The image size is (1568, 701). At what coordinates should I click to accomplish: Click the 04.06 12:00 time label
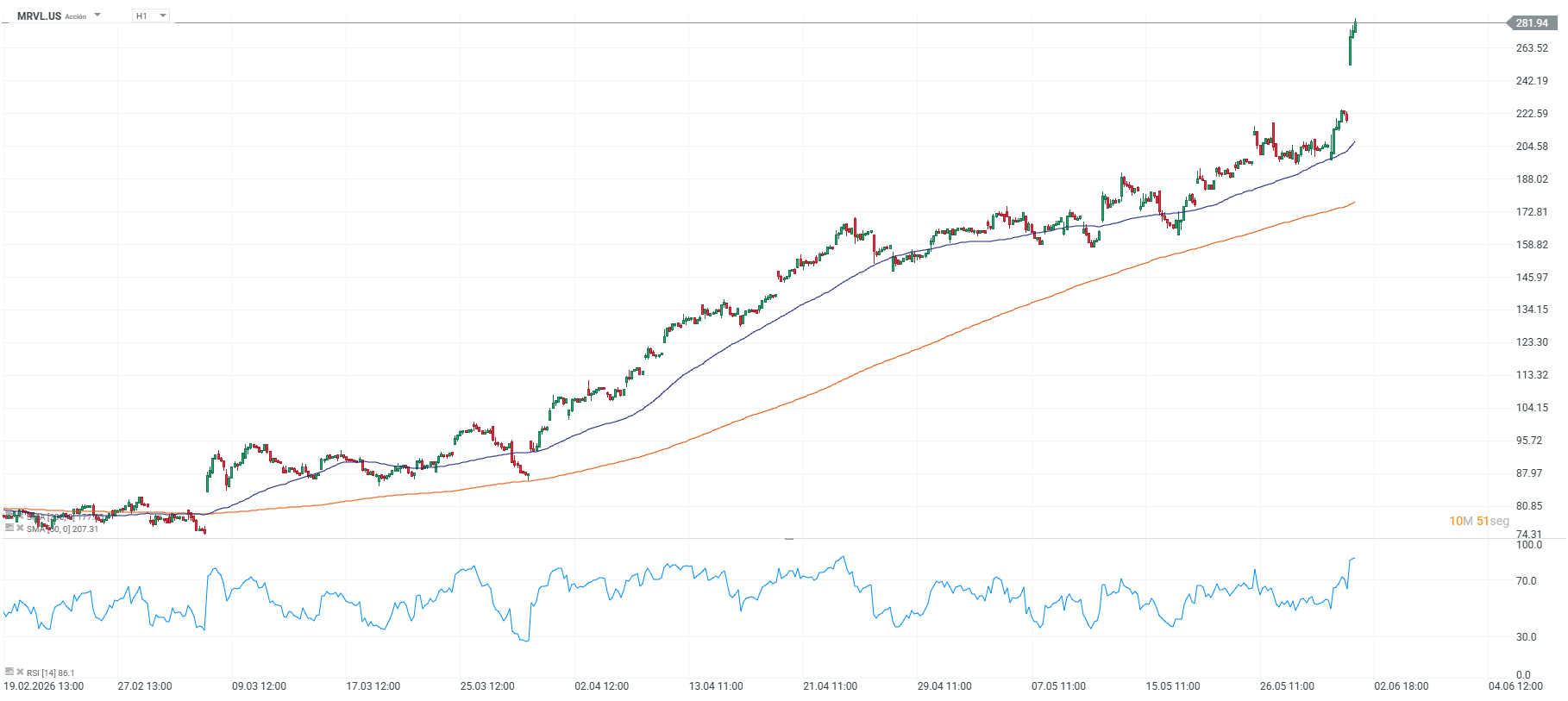[1516, 686]
